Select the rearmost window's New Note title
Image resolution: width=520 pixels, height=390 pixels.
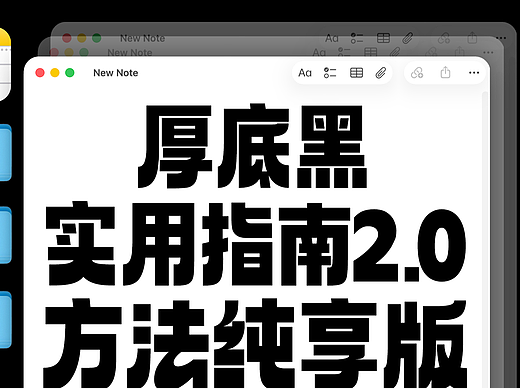[143, 38]
